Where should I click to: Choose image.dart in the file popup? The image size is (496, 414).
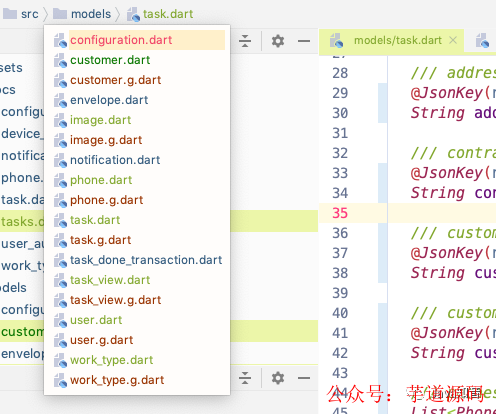click(100, 120)
